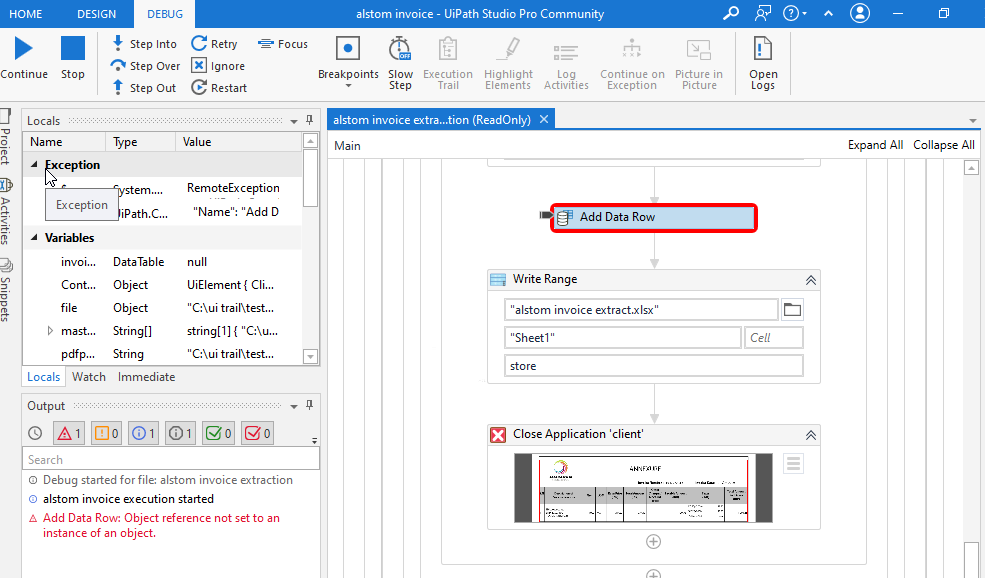985x578 pixels.
Task: Switch to the Watch tab
Action: pos(89,377)
